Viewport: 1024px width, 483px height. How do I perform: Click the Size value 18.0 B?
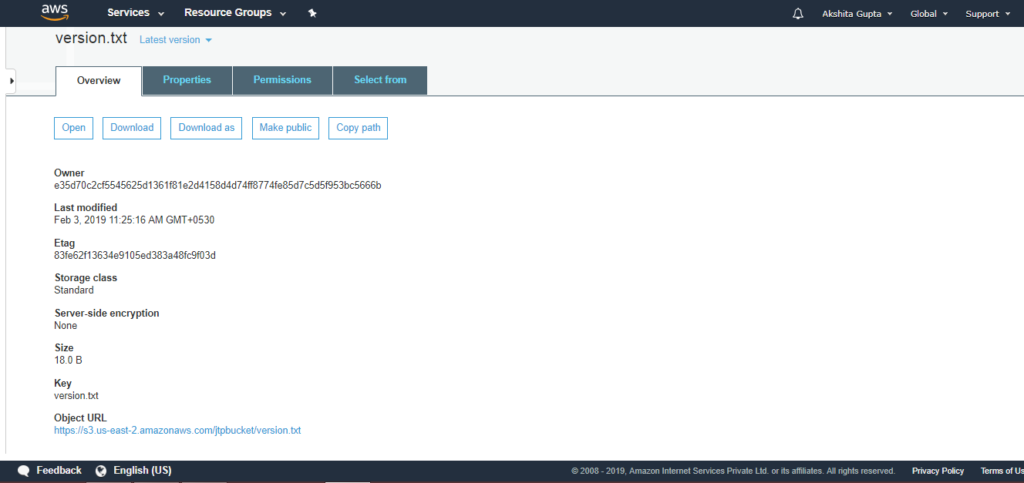tap(68, 360)
